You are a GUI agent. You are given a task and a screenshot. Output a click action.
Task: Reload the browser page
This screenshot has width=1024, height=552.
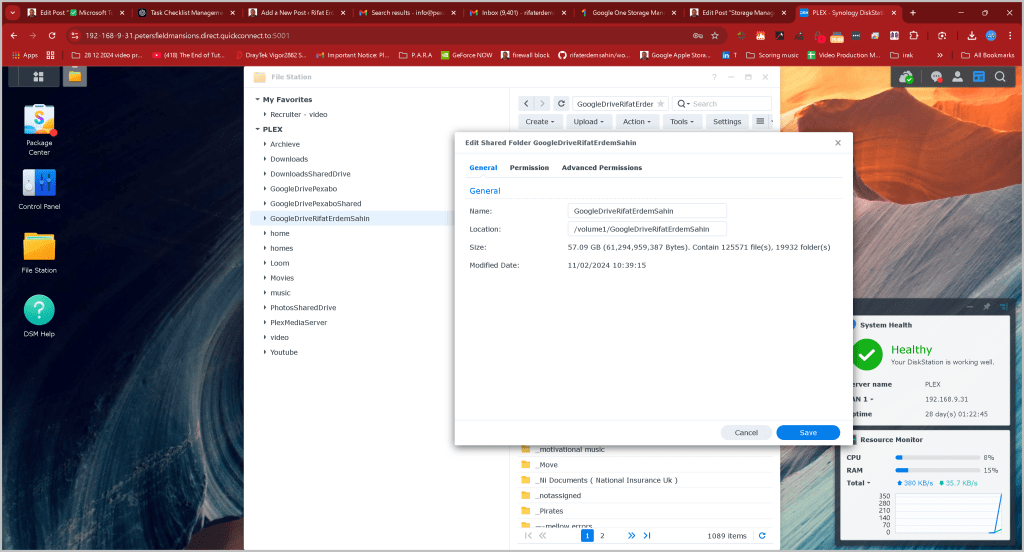[52, 36]
